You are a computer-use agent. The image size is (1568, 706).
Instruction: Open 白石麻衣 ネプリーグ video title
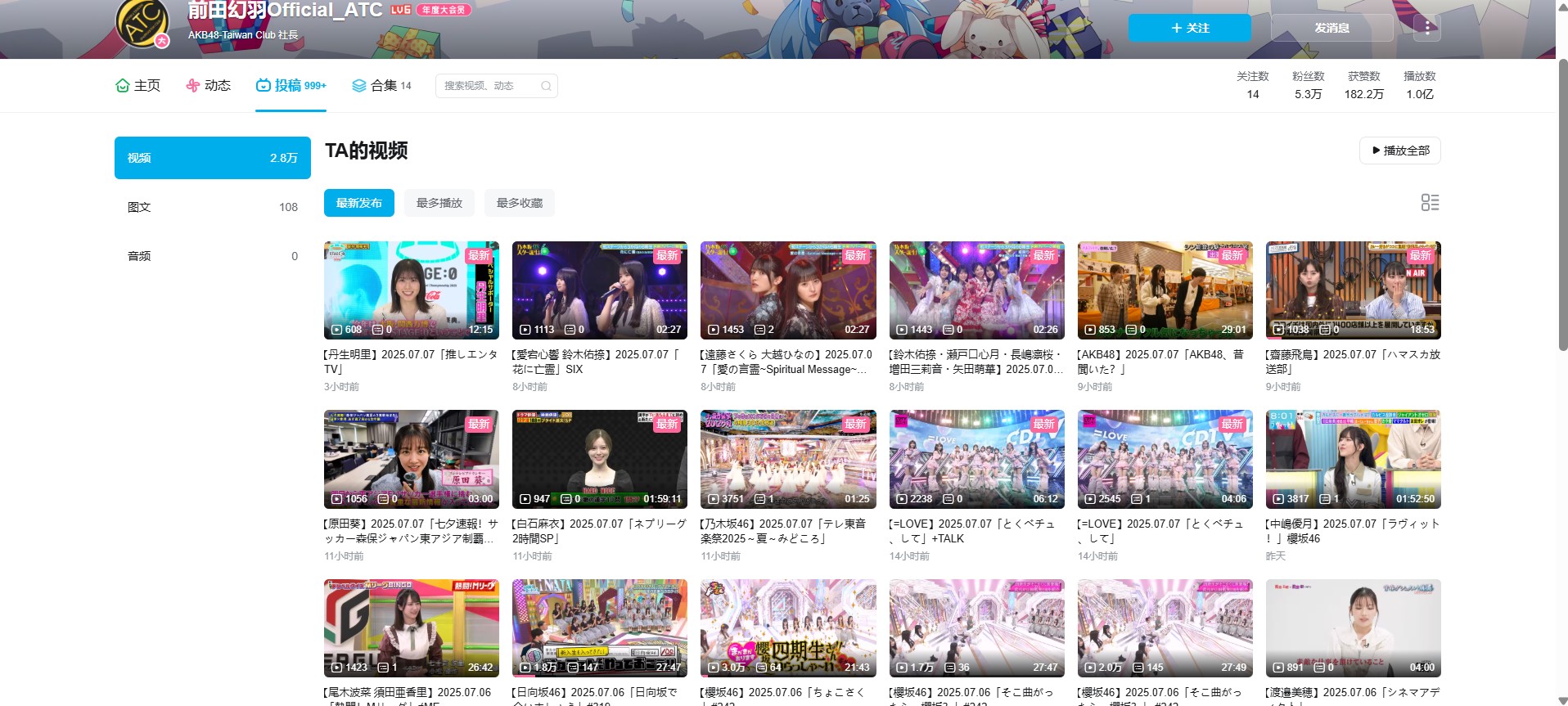(599, 531)
